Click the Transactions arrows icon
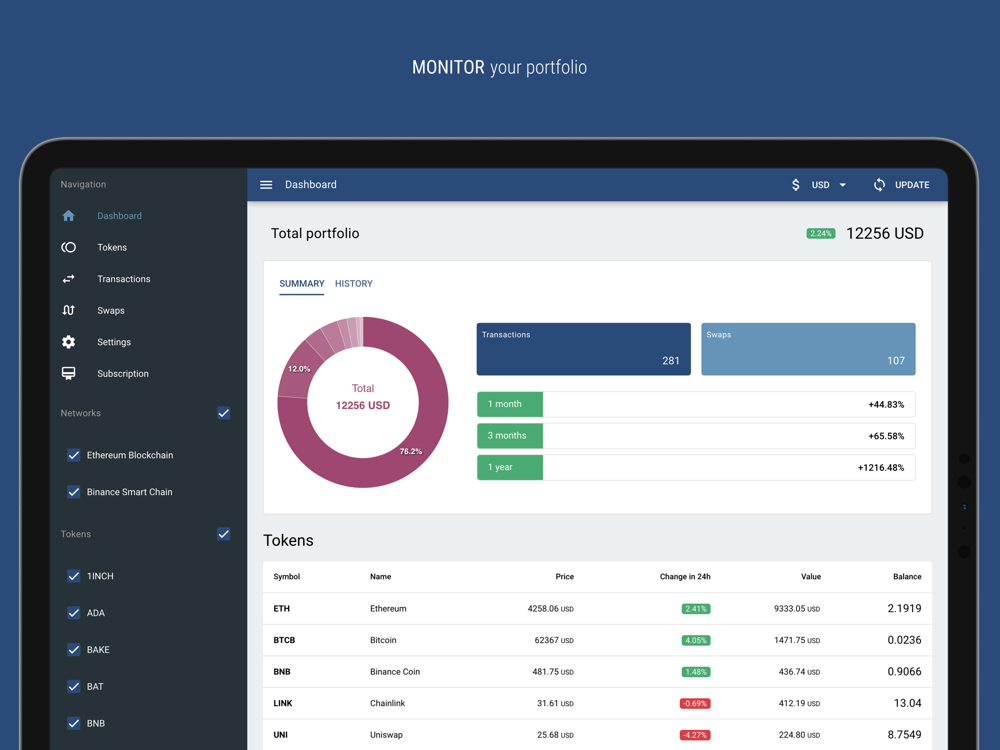Image resolution: width=1000 pixels, height=750 pixels. pos(69,279)
